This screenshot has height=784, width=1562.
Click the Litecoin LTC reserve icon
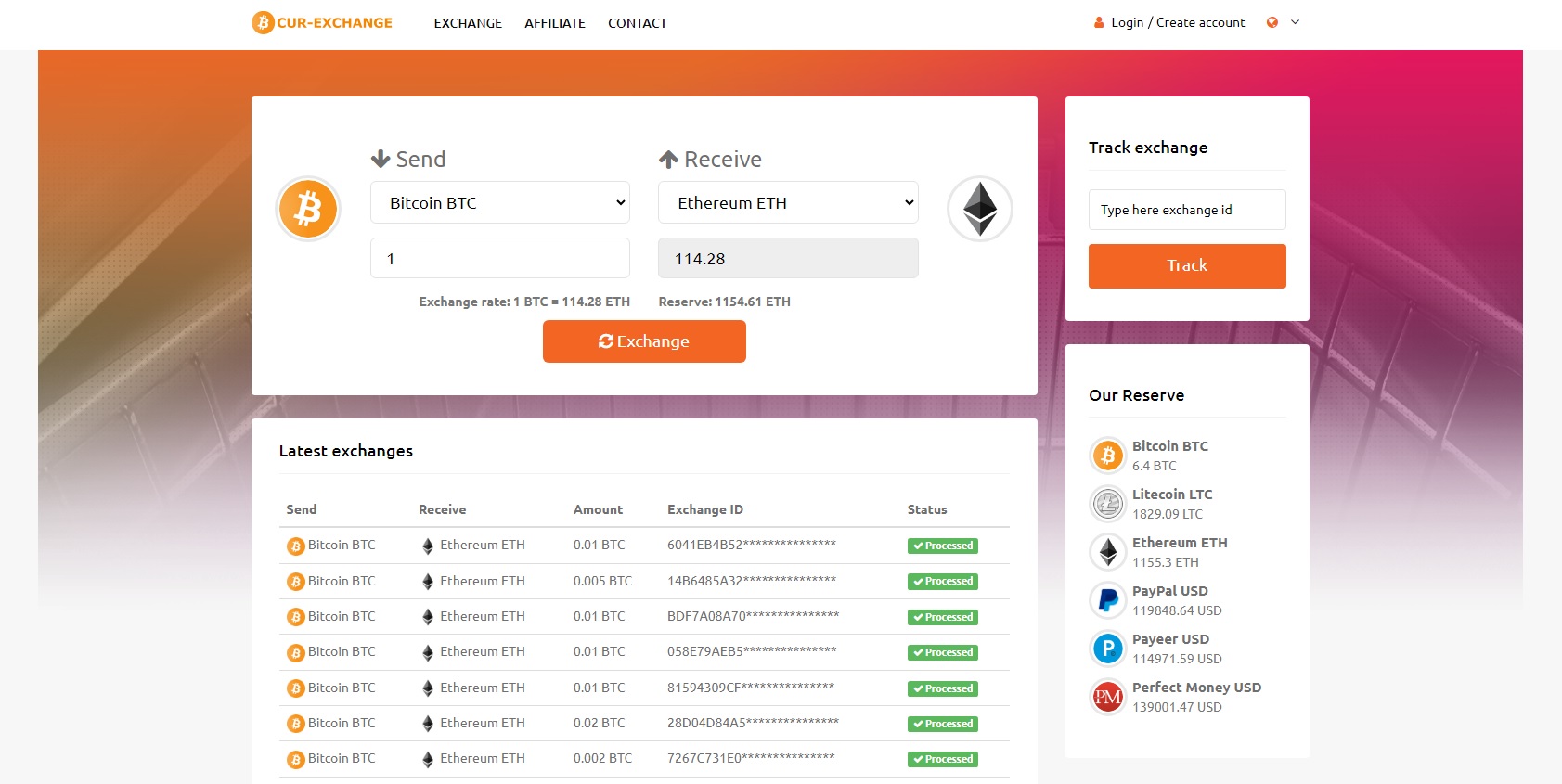pyautogui.click(x=1107, y=504)
